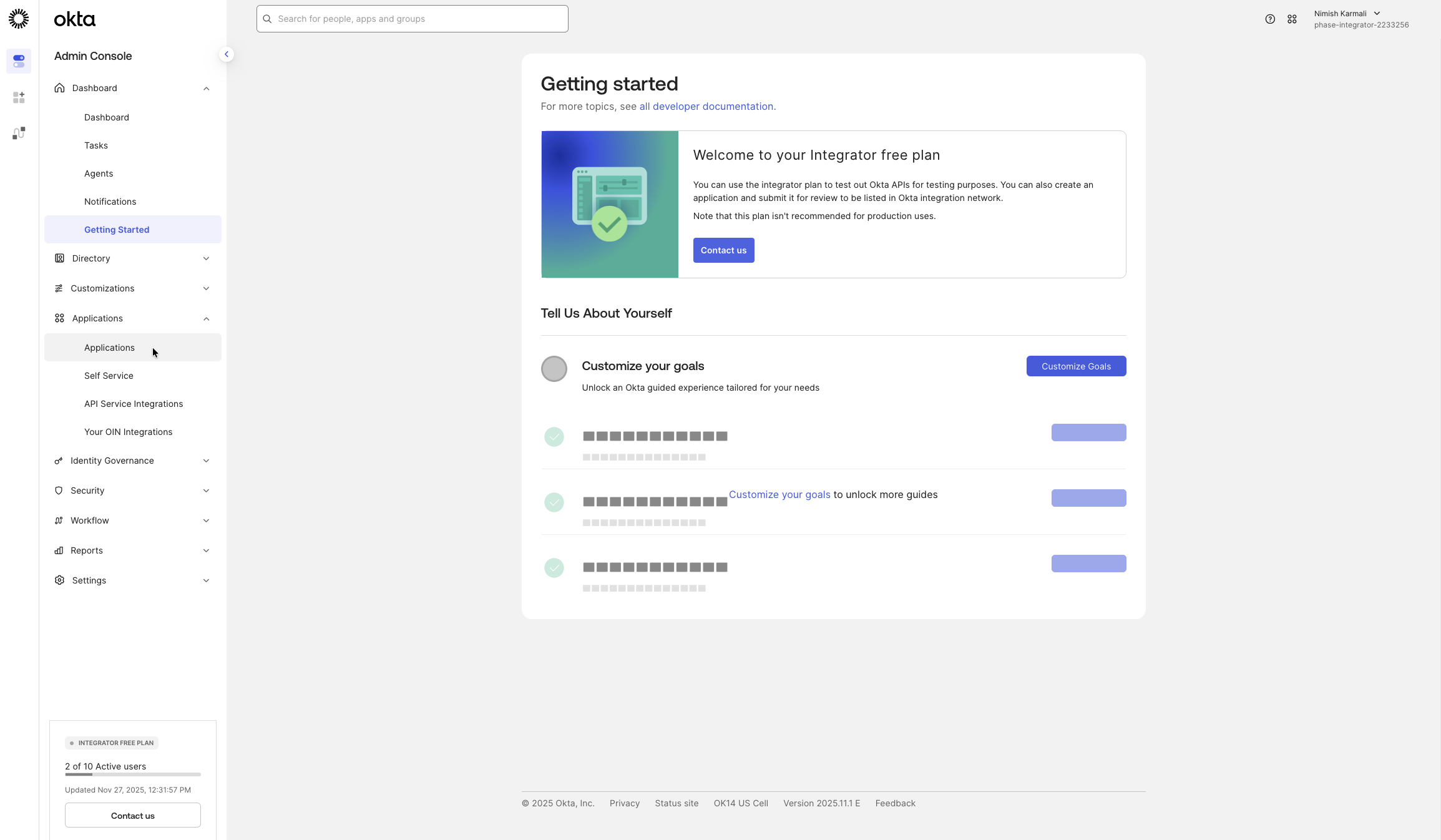Click the welcome illustration image

[610, 204]
